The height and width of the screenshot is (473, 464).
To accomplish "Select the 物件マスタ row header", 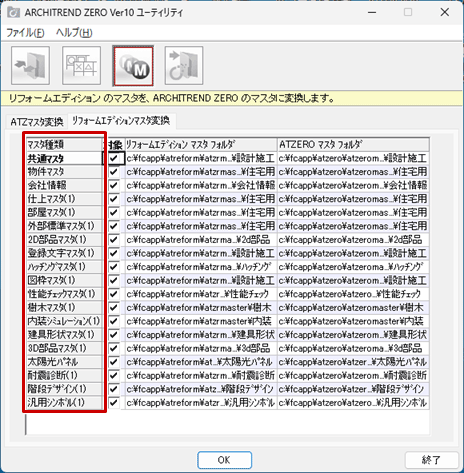I will (x=64, y=172).
